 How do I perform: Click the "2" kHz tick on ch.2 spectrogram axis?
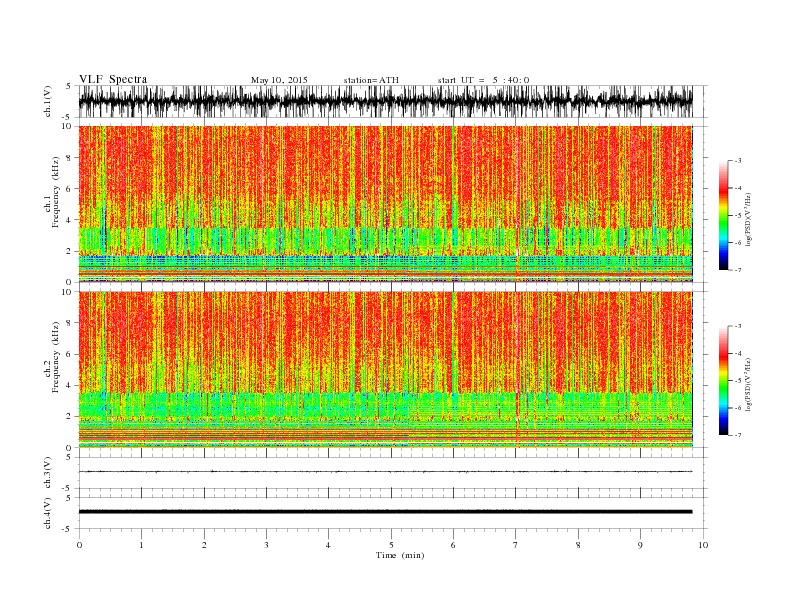[x=69, y=417]
